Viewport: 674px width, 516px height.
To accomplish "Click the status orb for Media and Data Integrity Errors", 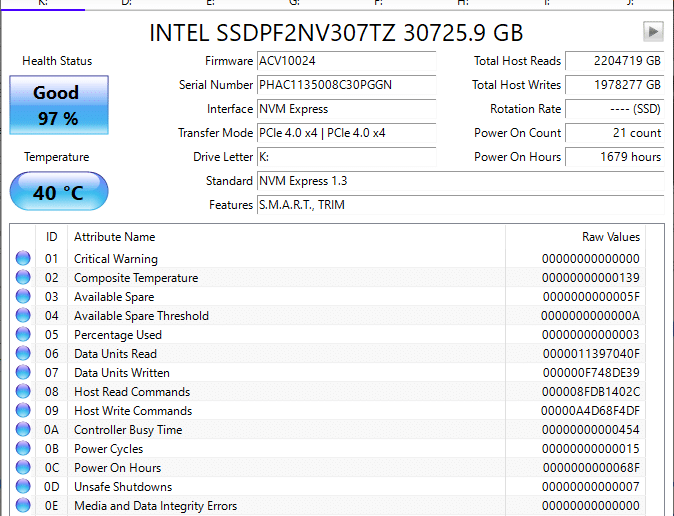I will [23, 505].
